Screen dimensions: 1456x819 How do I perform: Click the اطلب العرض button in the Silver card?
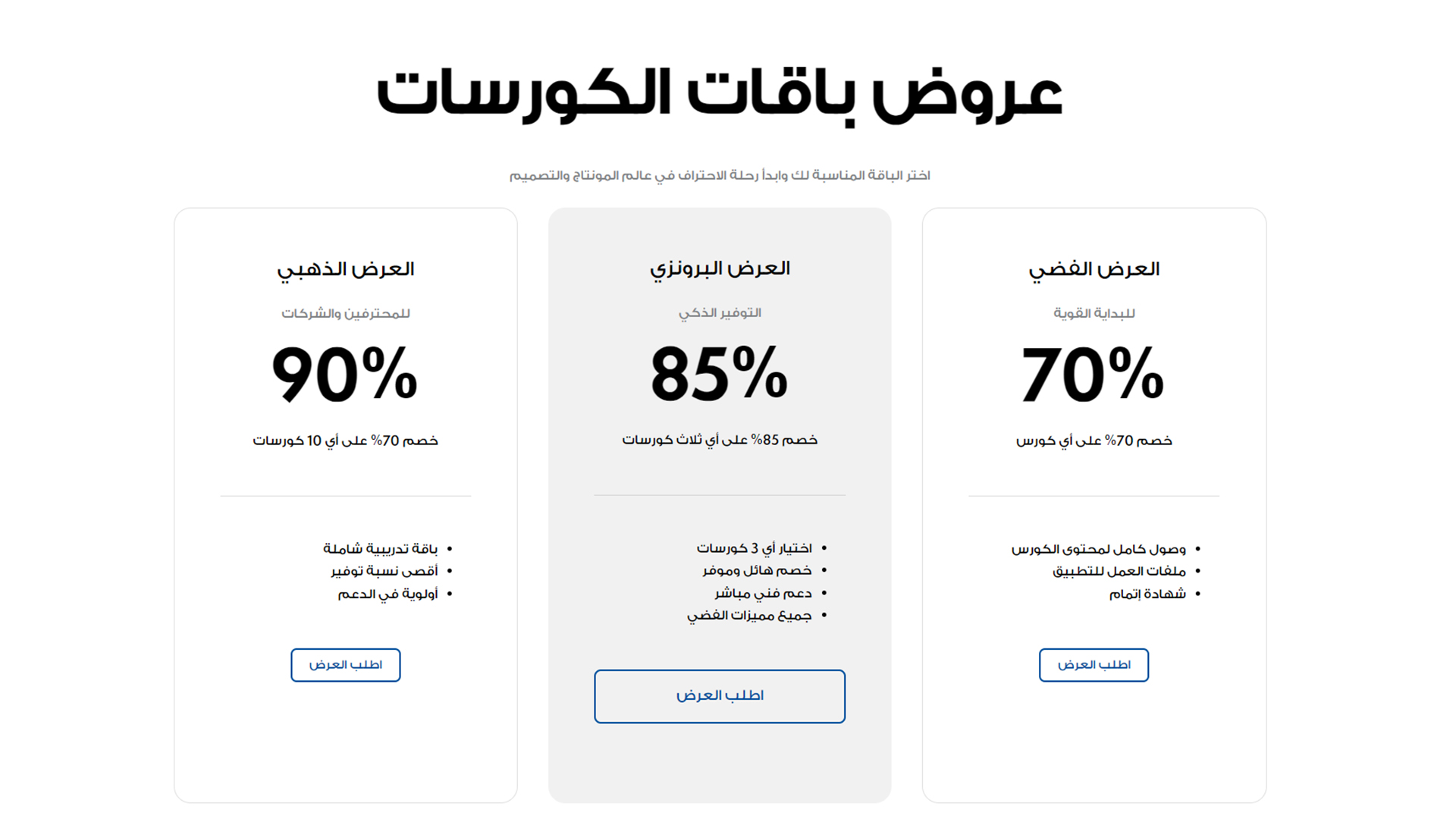[1094, 665]
